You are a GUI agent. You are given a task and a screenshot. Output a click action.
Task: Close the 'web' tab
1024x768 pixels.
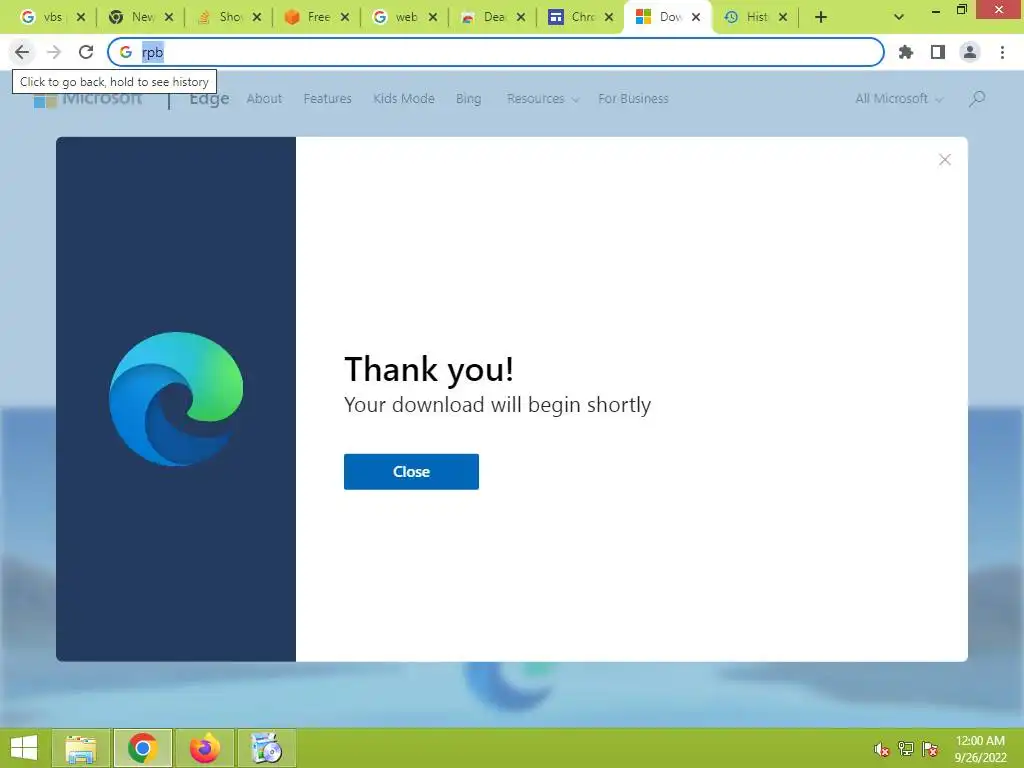click(433, 18)
